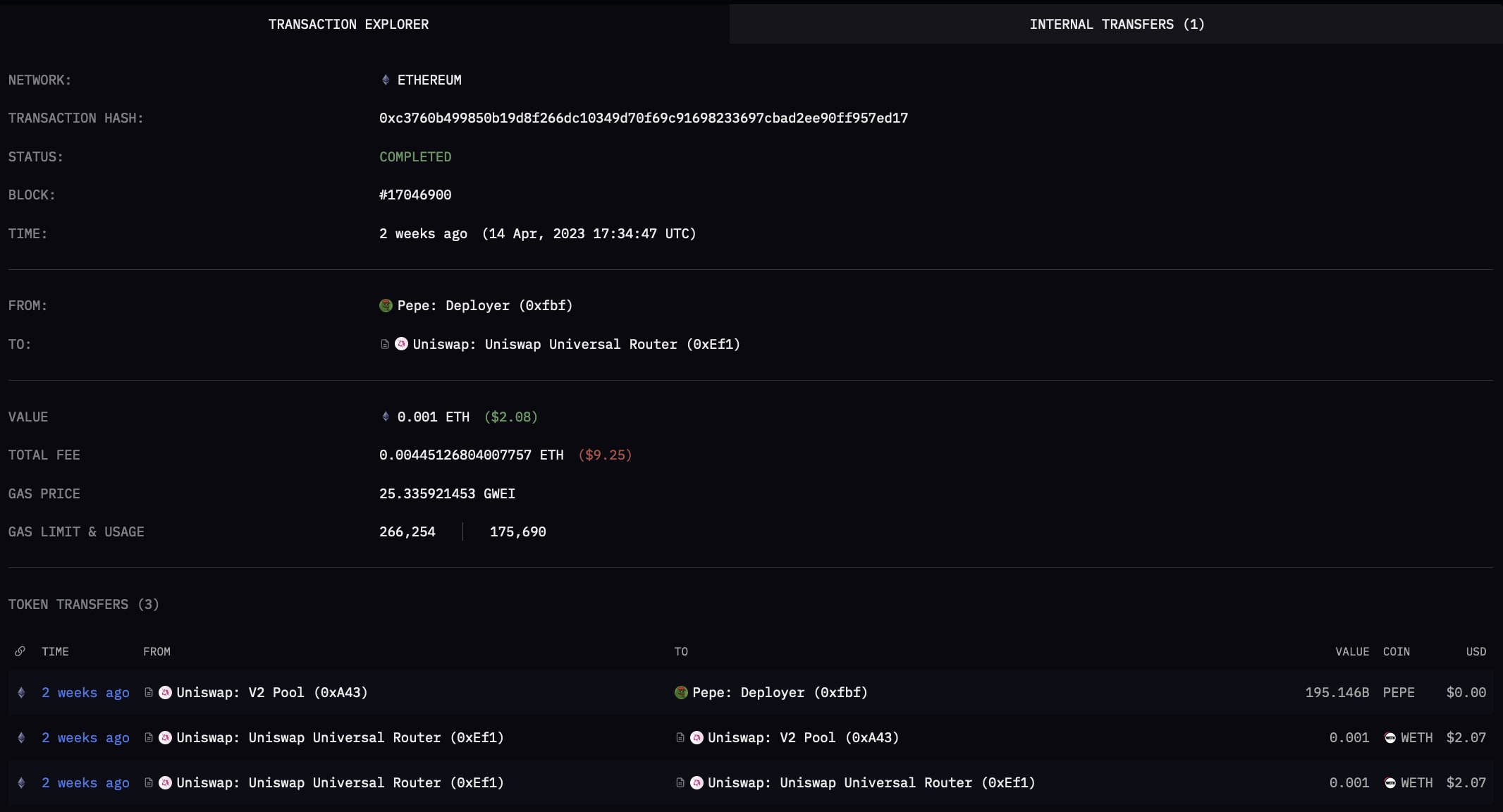The width and height of the screenshot is (1503, 812).
Task: Click the transaction hash 0xc3760b49...
Action: (x=644, y=118)
